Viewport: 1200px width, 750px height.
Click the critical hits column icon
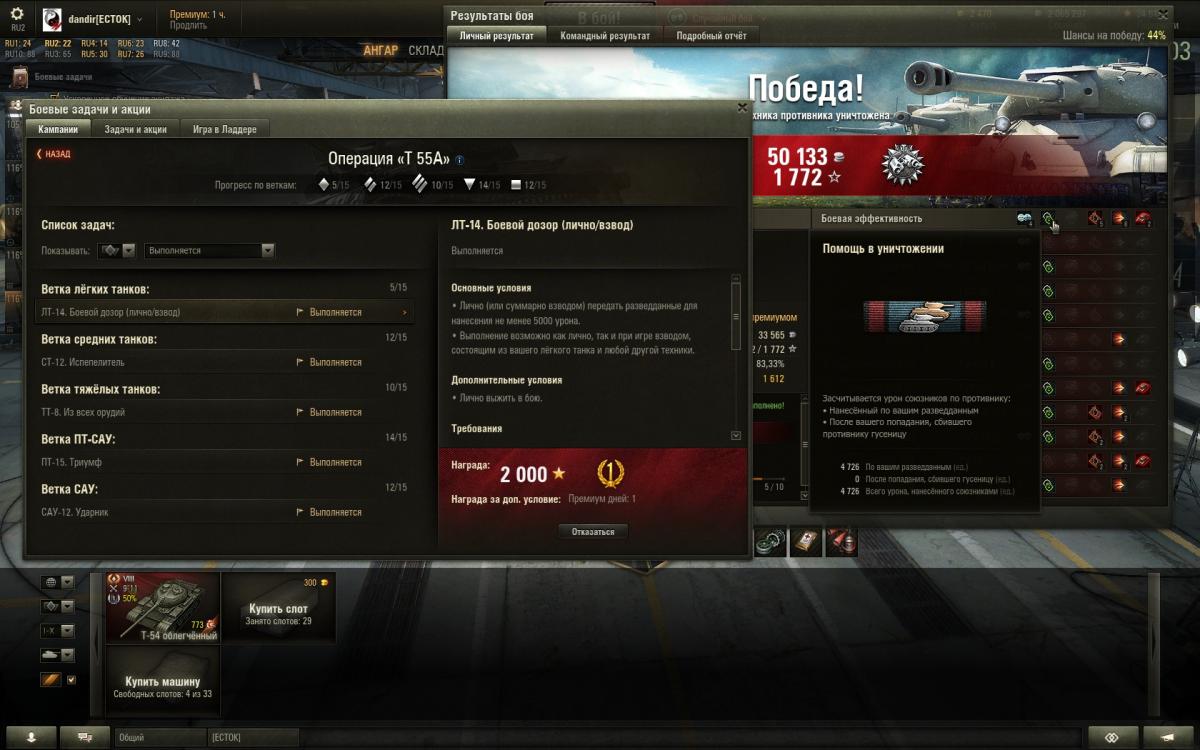(1094, 218)
